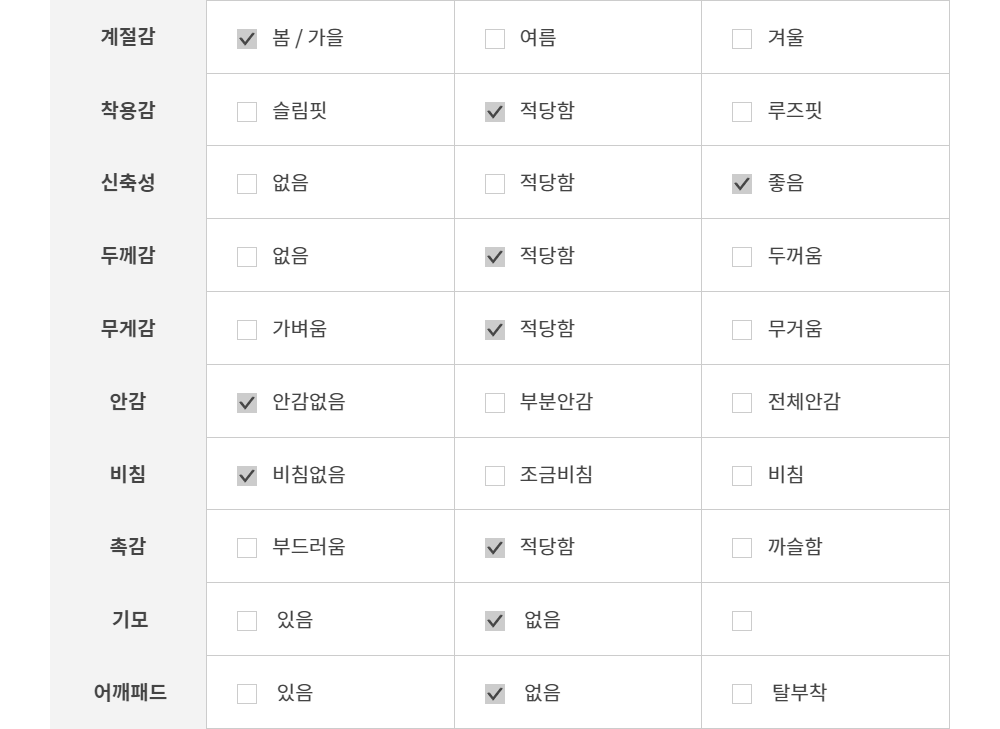The height and width of the screenshot is (729, 1000).
Task: Check the 조금비침 checkbox
Action: 495,476
